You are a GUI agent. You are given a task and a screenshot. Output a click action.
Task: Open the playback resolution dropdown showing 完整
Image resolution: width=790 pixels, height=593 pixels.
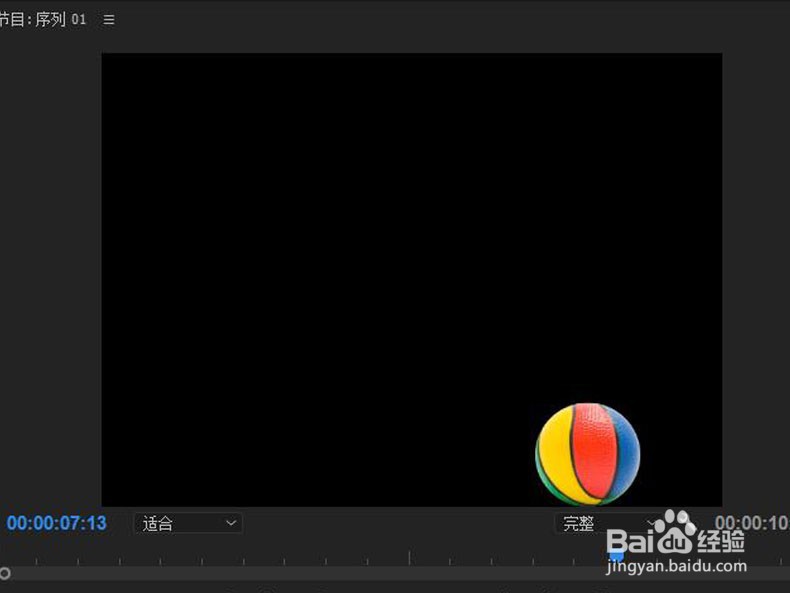[x=608, y=523]
